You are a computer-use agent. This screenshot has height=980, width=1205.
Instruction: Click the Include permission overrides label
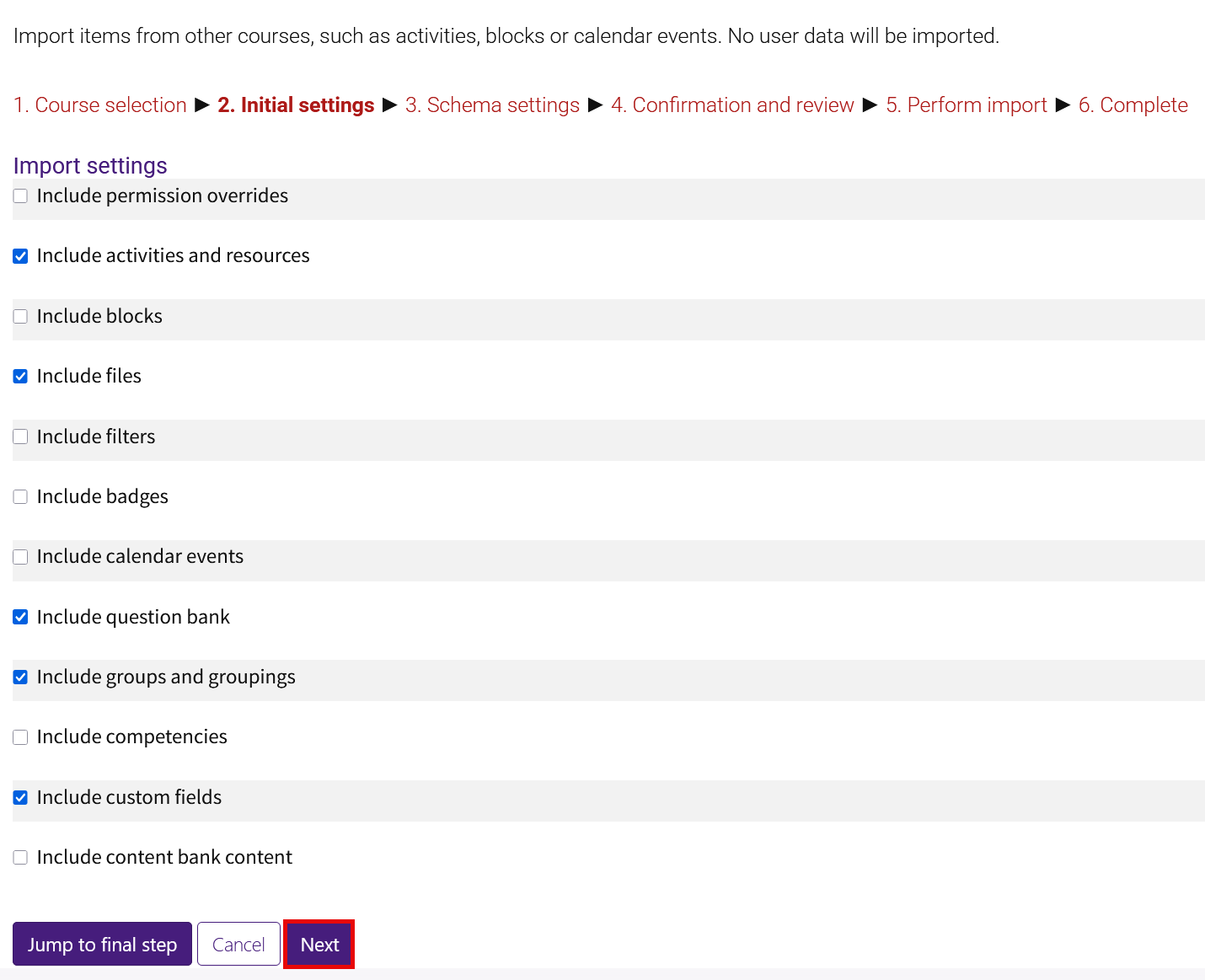(163, 195)
